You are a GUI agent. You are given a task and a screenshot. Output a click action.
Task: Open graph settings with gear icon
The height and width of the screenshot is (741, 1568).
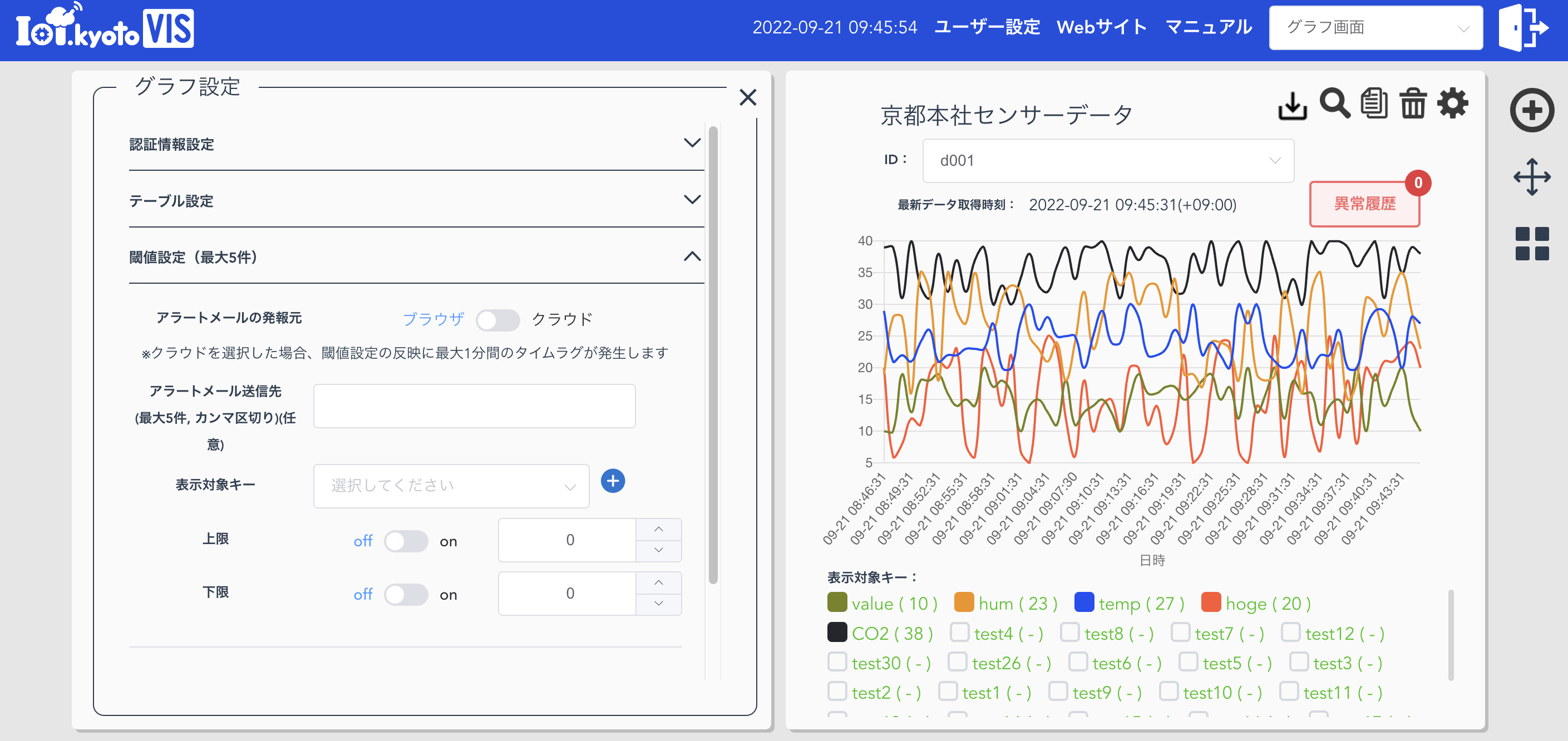tap(1453, 103)
